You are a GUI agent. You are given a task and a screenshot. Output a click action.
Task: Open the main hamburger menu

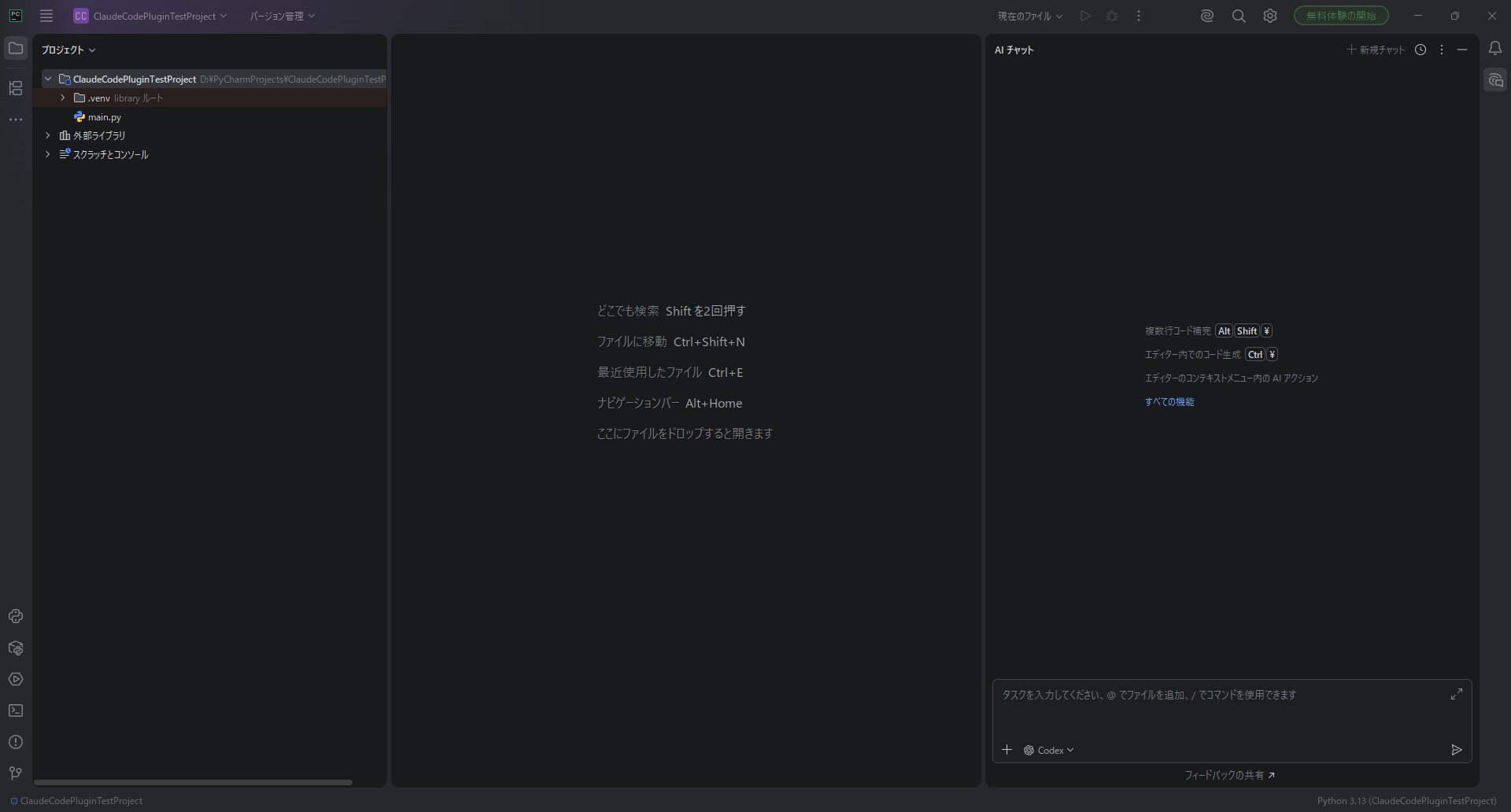[x=46, y=16]
